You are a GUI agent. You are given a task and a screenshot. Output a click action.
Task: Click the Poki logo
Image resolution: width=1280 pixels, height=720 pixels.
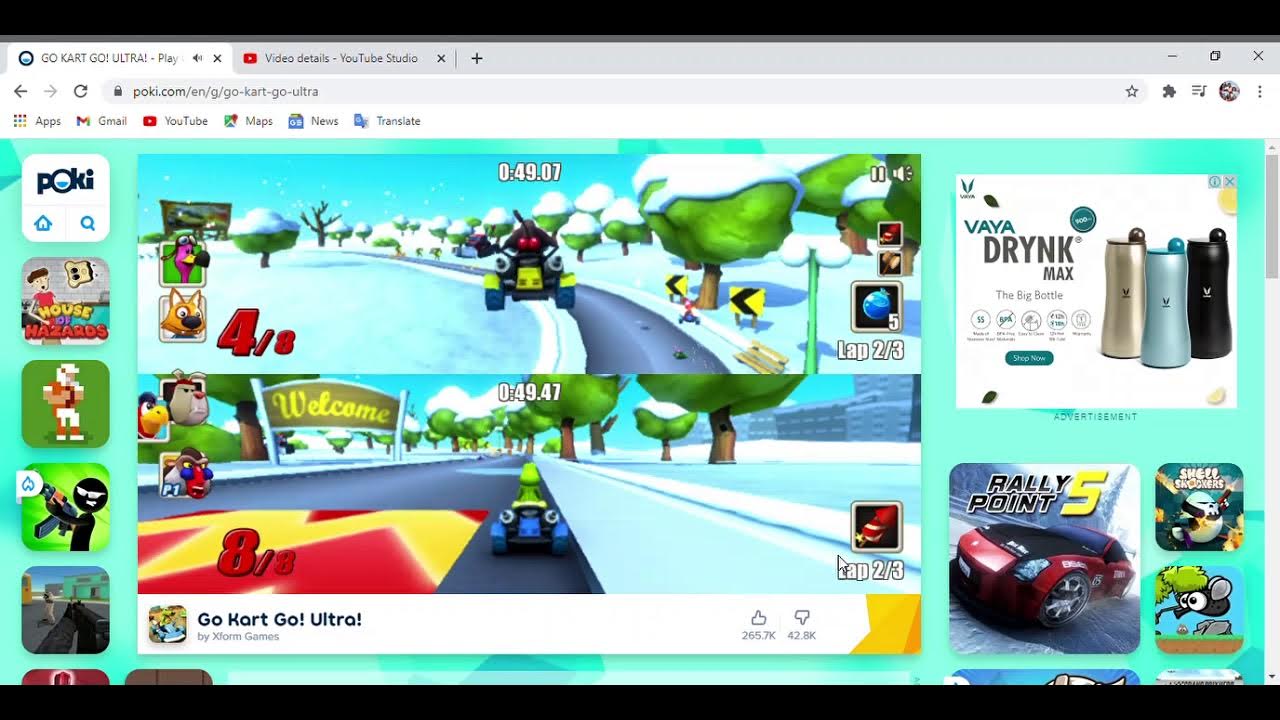pyautogui.click(x=65, y=181)
